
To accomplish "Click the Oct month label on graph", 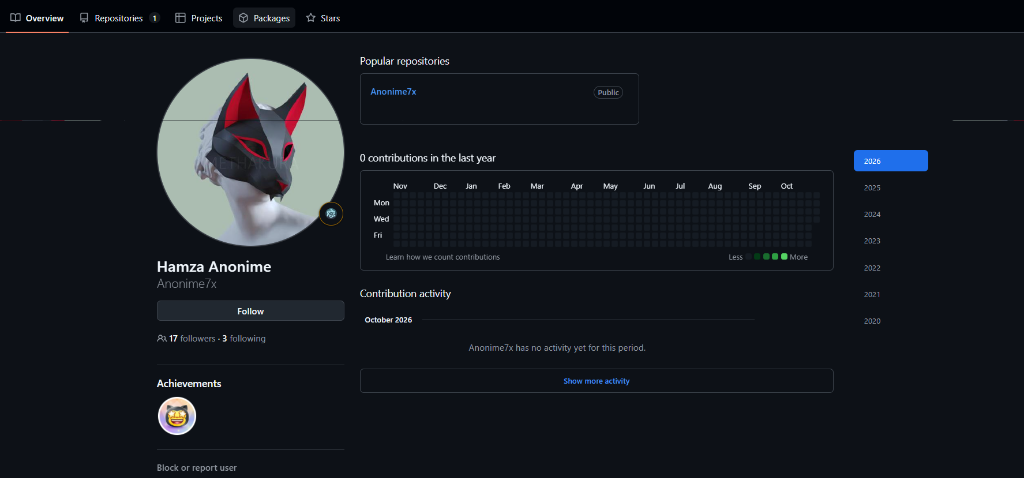I will (x=787, y=186).
